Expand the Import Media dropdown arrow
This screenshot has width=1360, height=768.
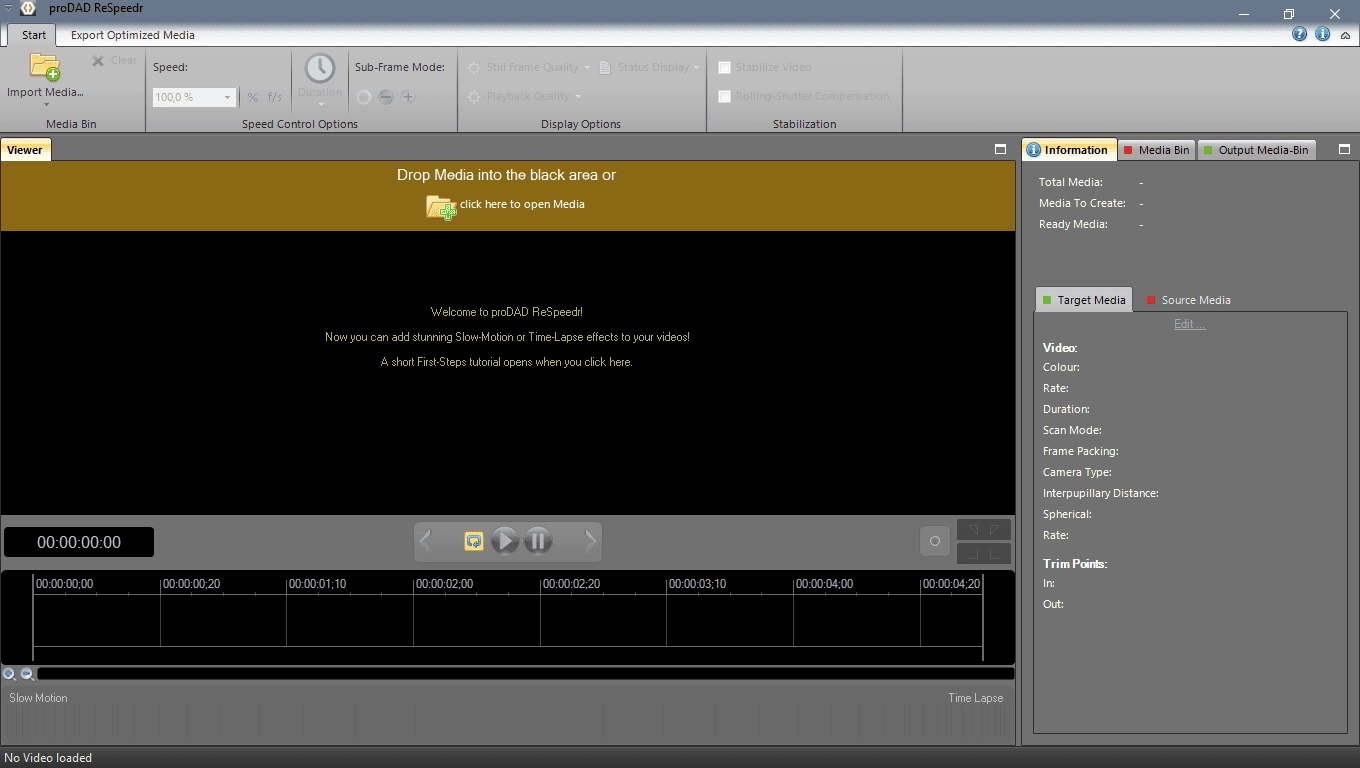[x=46, y=105]
